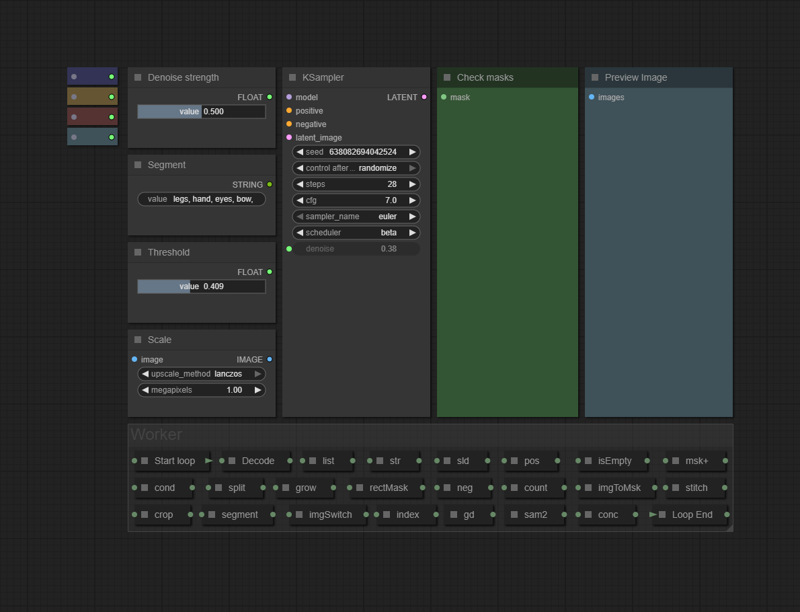Click the KSampler LATENT output socket
Screen dimensions: 800x612
click(424, 97)
